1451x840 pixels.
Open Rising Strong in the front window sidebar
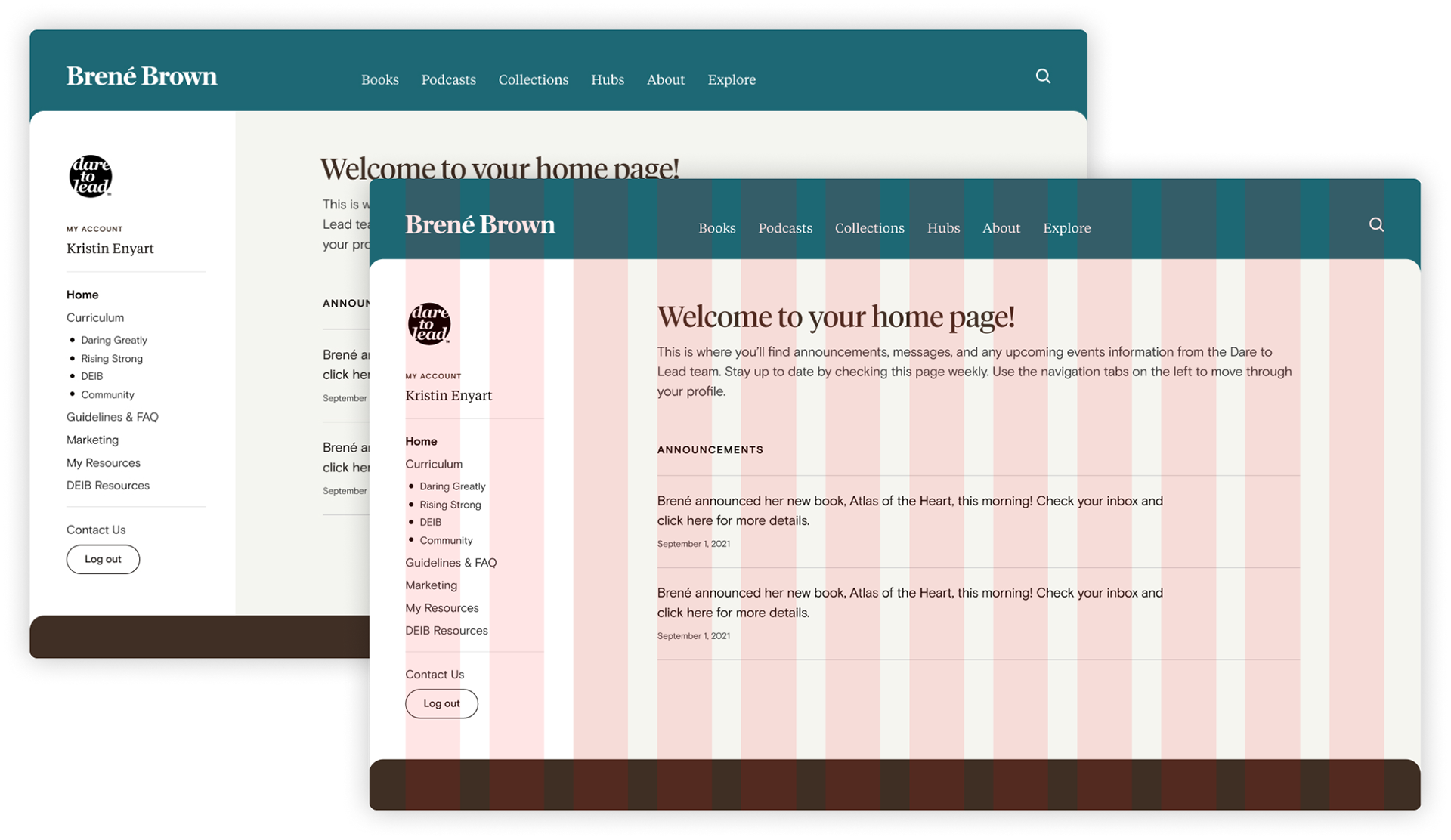(450, 505)
